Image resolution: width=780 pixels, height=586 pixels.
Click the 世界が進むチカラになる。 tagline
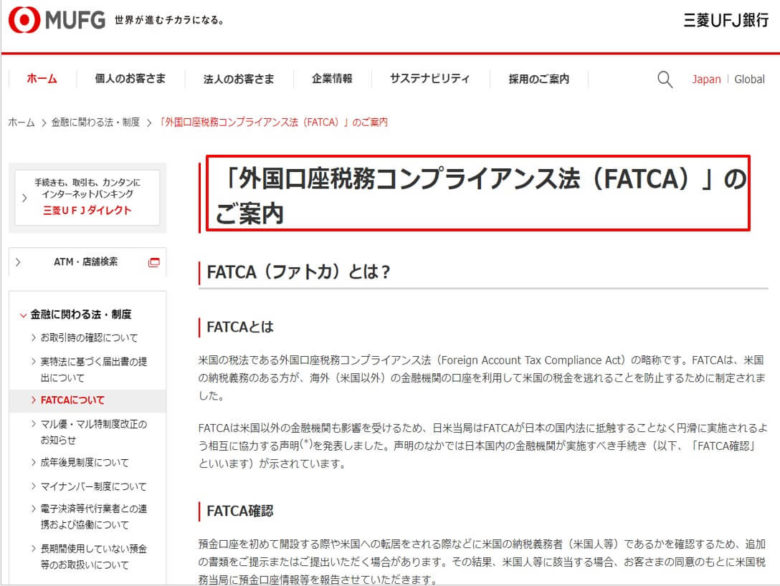[x=169, y=20]
